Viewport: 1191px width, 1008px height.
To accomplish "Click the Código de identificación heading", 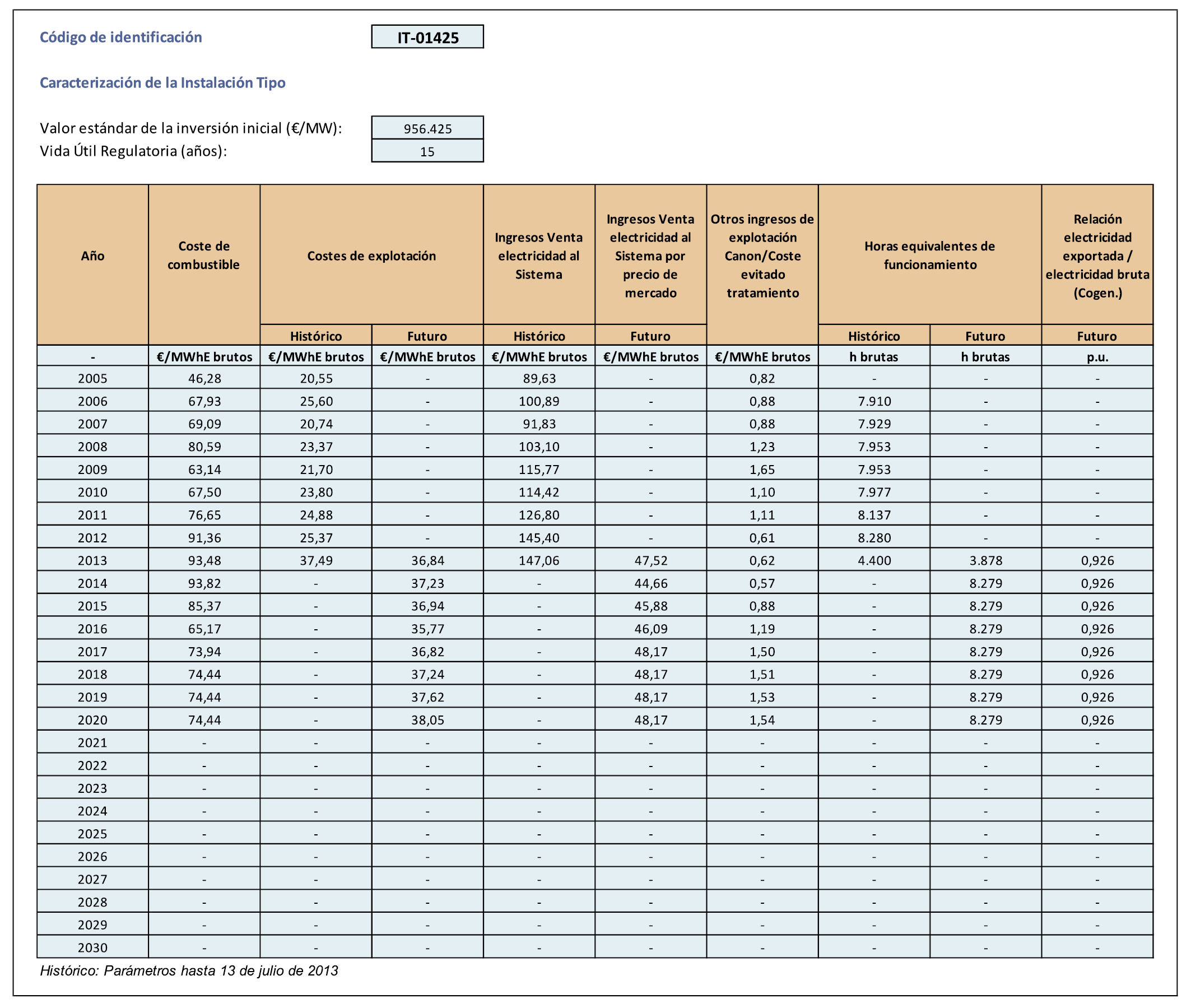I will (x=120, y=37).
